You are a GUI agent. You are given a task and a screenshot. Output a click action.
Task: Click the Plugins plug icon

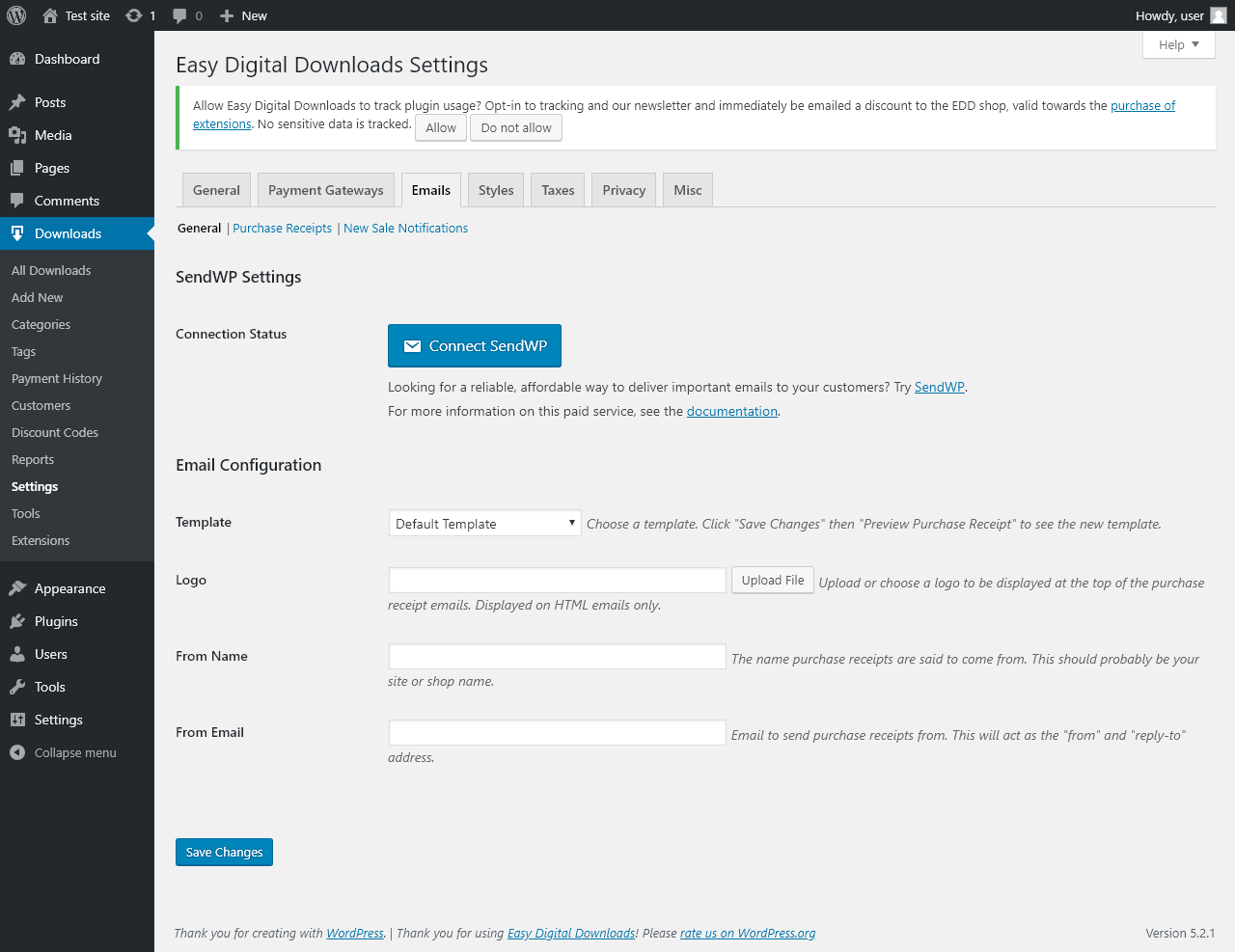click(17, 621)
